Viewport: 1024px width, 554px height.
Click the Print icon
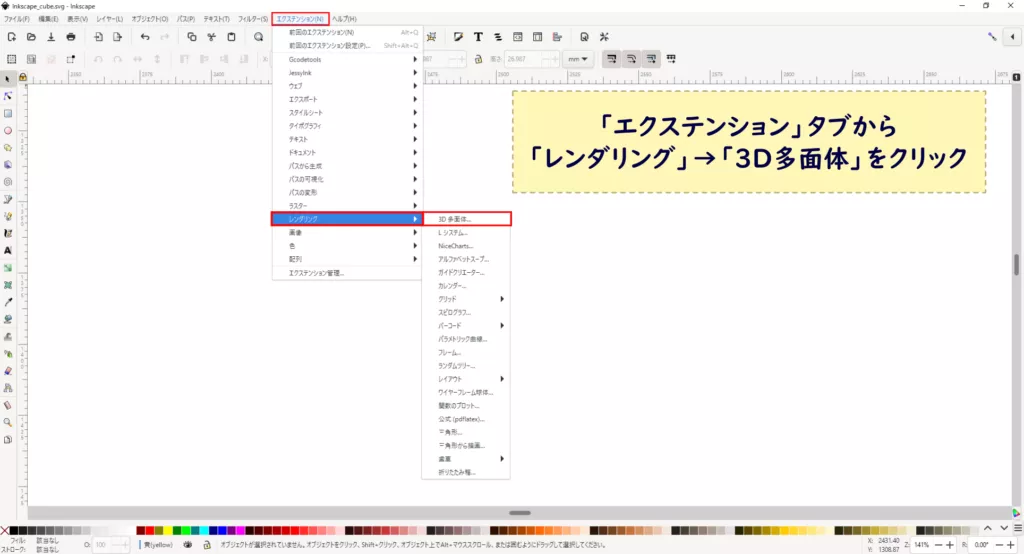[x=71, y=37]
